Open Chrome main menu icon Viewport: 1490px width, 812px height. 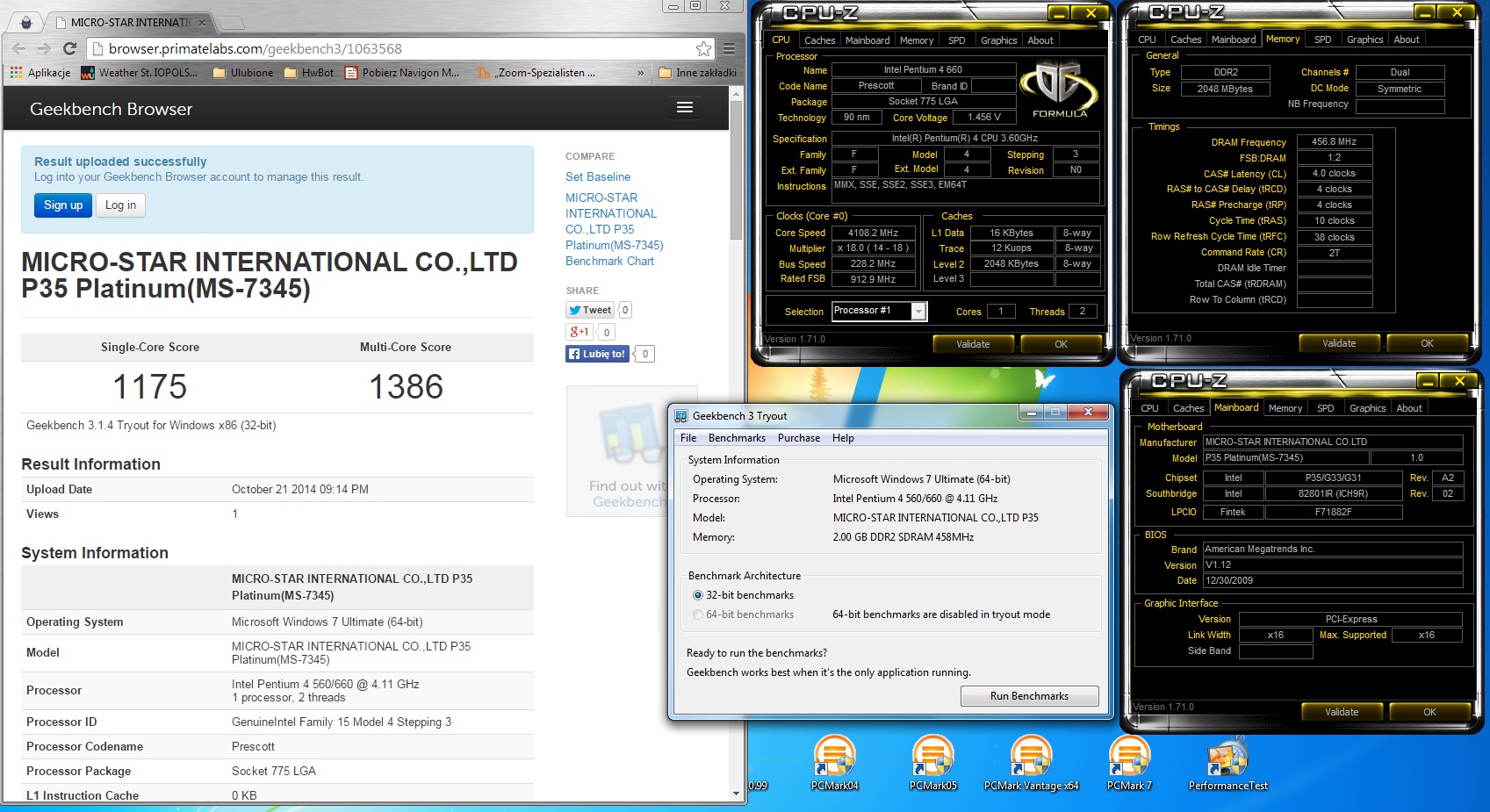click(729, 49)
